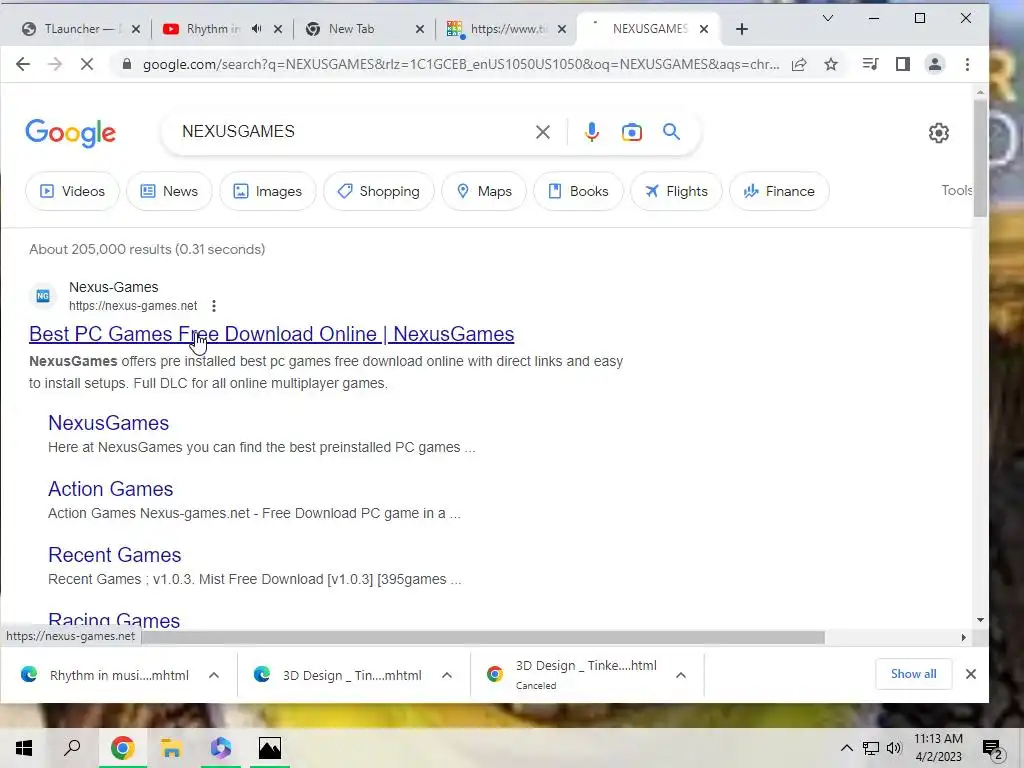This screenshot has height=768, width=1024.
Task: Open Windows taskbar search
Action: pos(72,748)
